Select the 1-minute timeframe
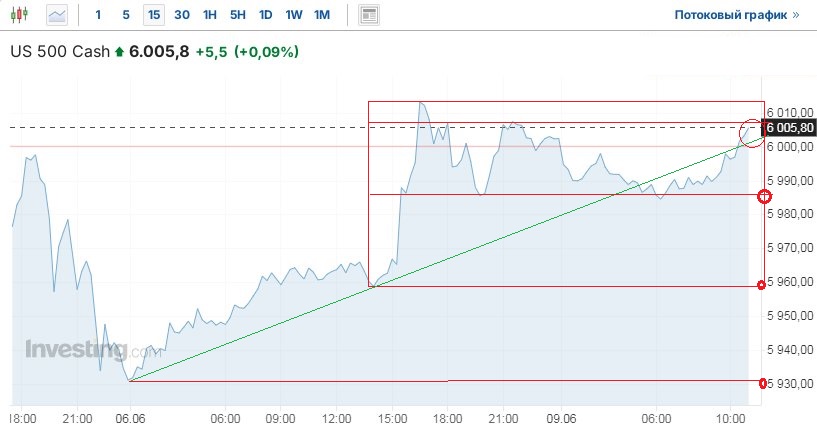Viewport: 817px width, 429px height. pos(97,15)
